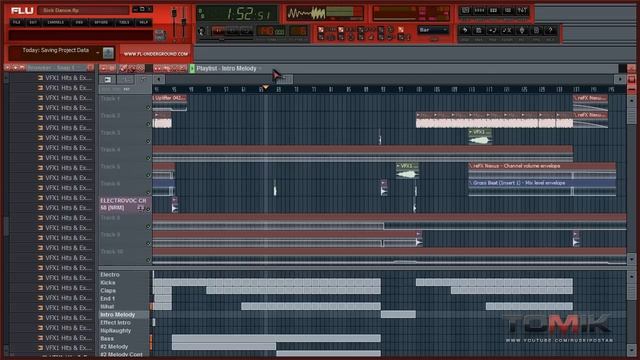Open the piano roll view icon
This screenshot has width=640, height=360.
click(x=493, y=11)
